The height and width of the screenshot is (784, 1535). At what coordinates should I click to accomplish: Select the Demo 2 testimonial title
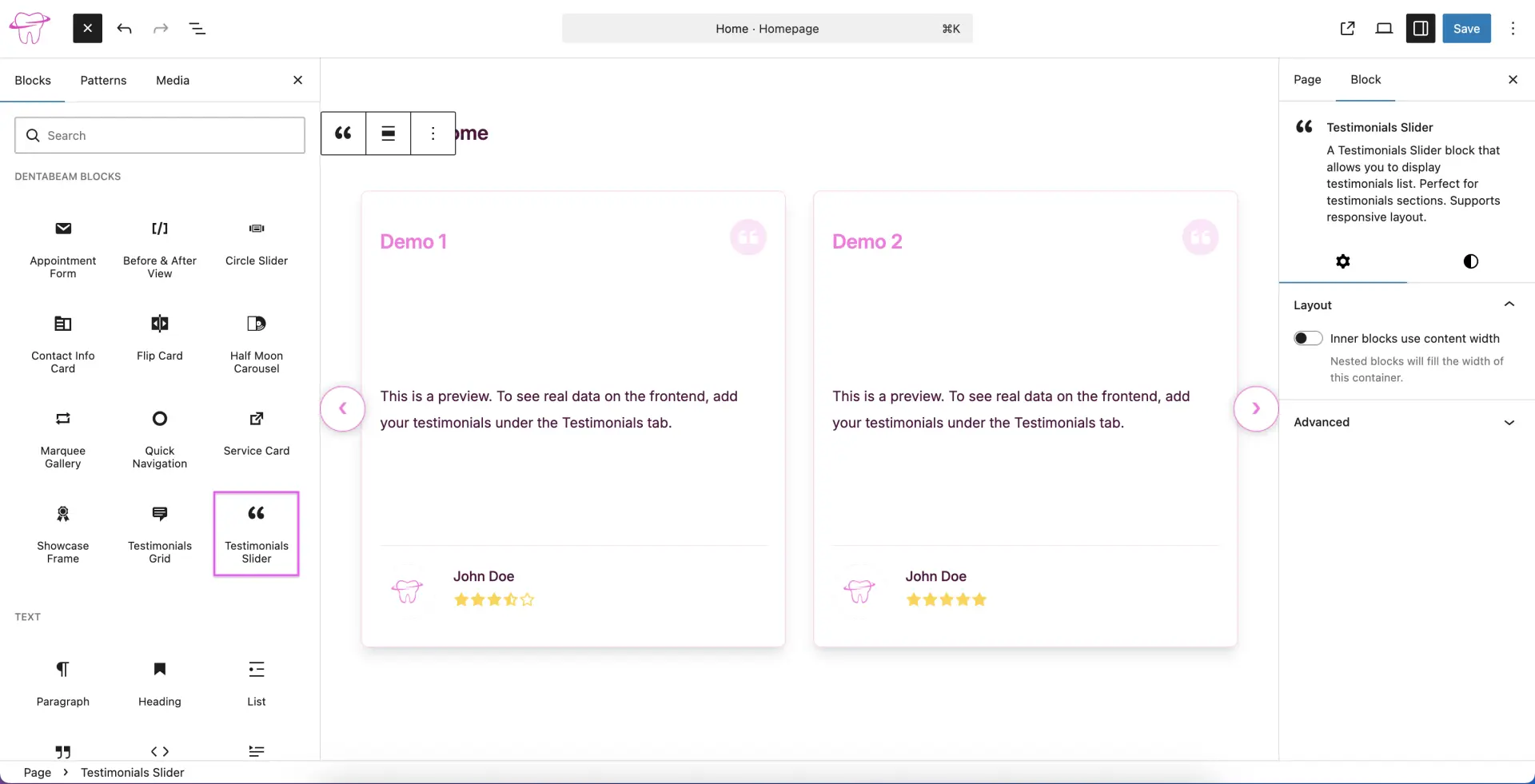click(867, 241)
